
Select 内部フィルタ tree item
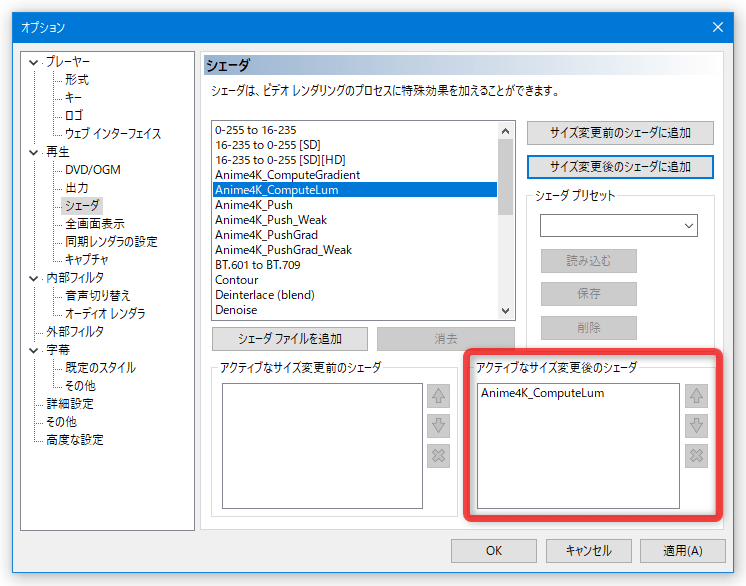pos(75,278)
